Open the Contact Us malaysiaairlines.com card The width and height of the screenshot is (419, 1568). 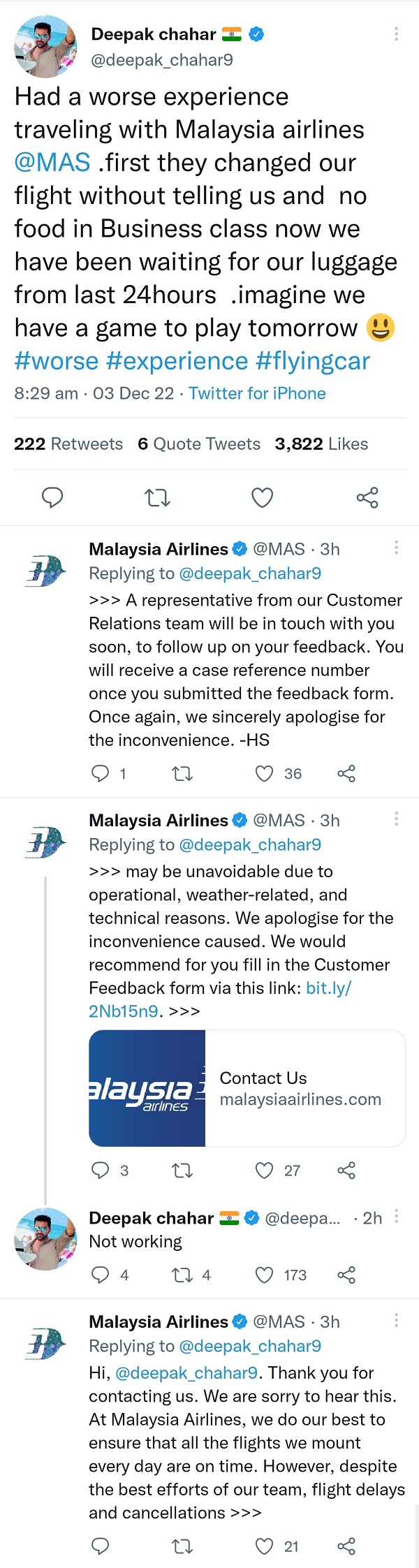coord(247,1088)
